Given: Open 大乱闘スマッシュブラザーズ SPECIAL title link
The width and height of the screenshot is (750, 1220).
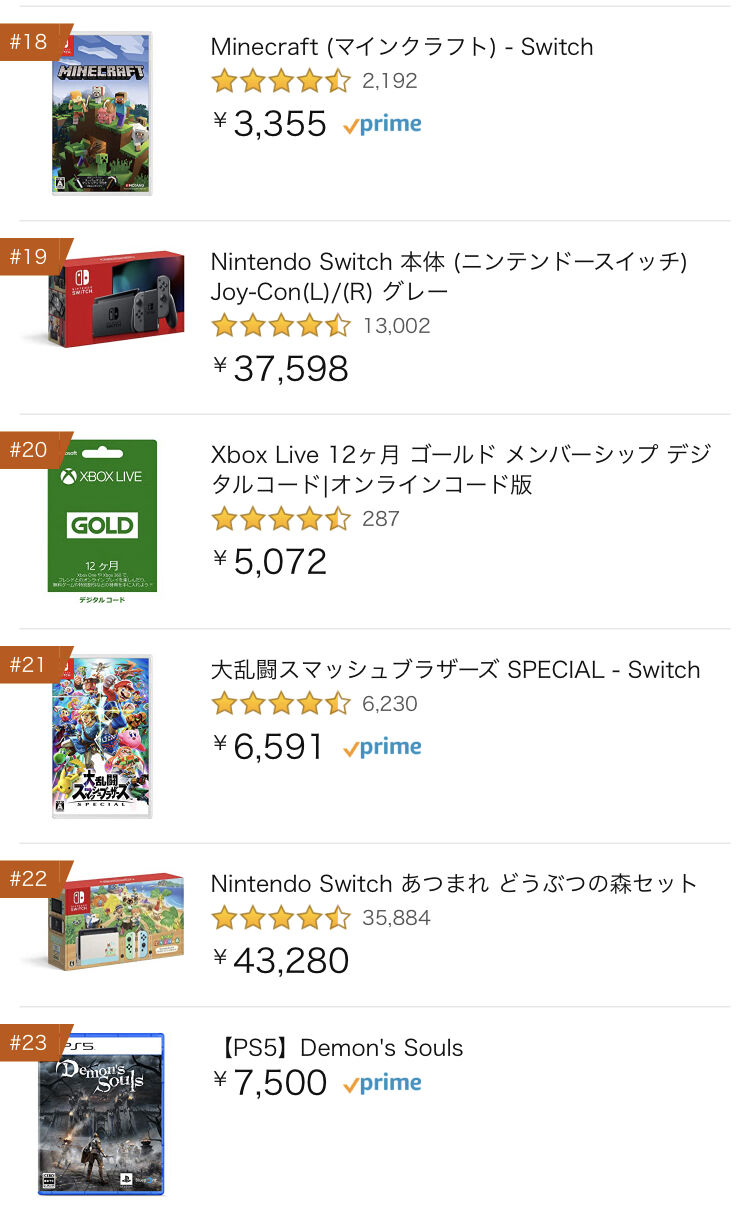Looking at the screenshot, I should 455,670.
